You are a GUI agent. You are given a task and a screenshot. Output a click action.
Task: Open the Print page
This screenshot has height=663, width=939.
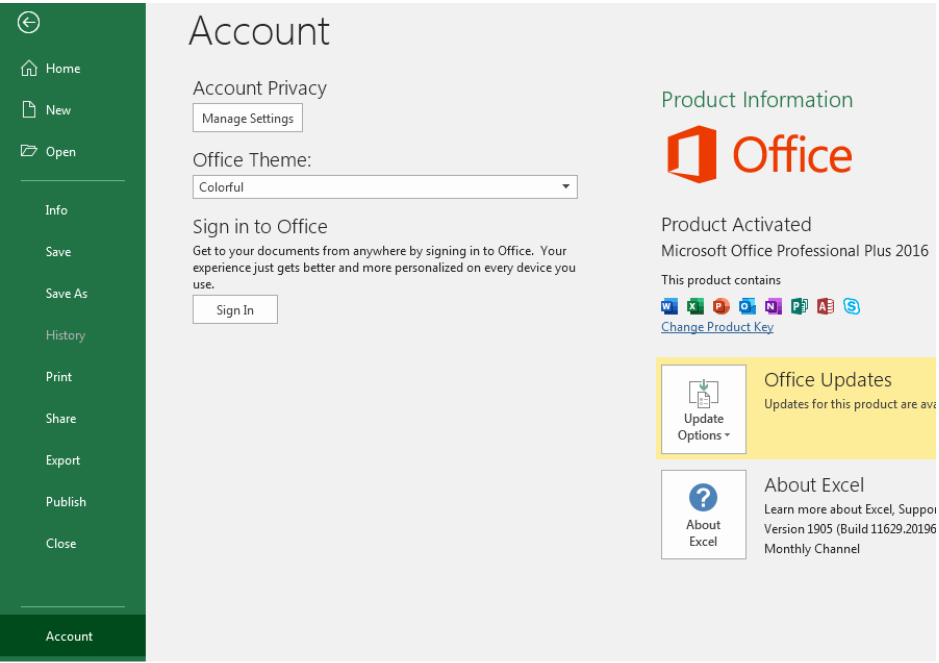click(59, 377)
